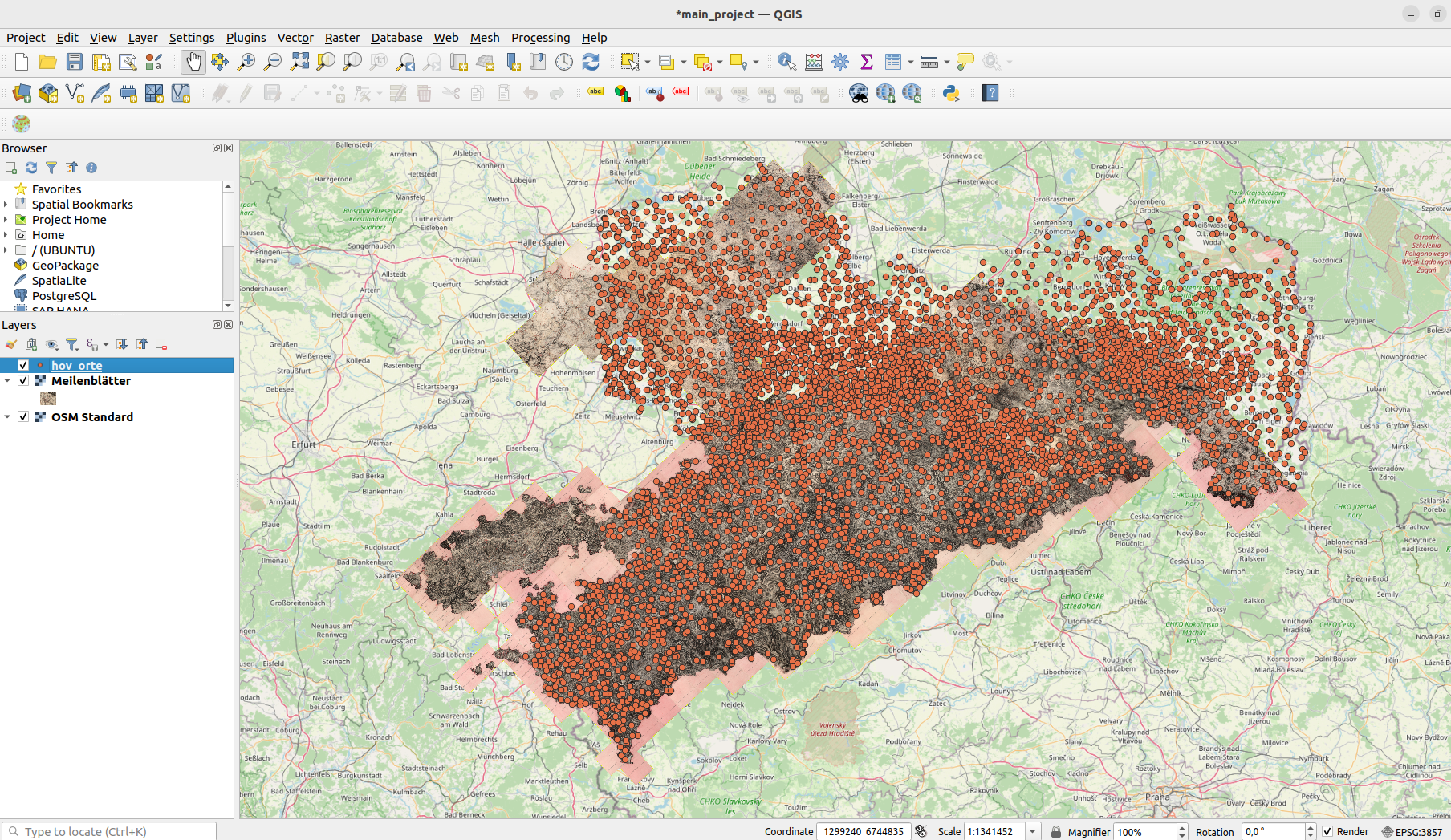Open the Identify Features tool

[786, 62]
